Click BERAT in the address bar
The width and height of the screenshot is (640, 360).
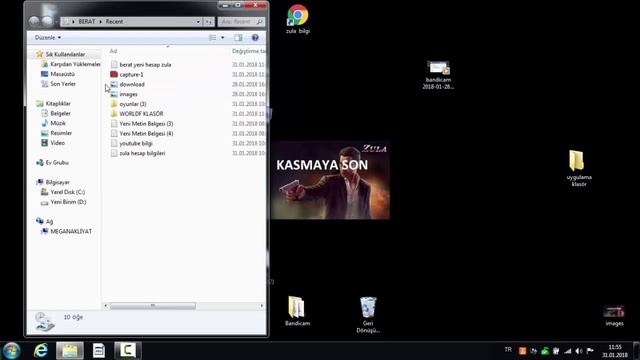tap(87, 22)
